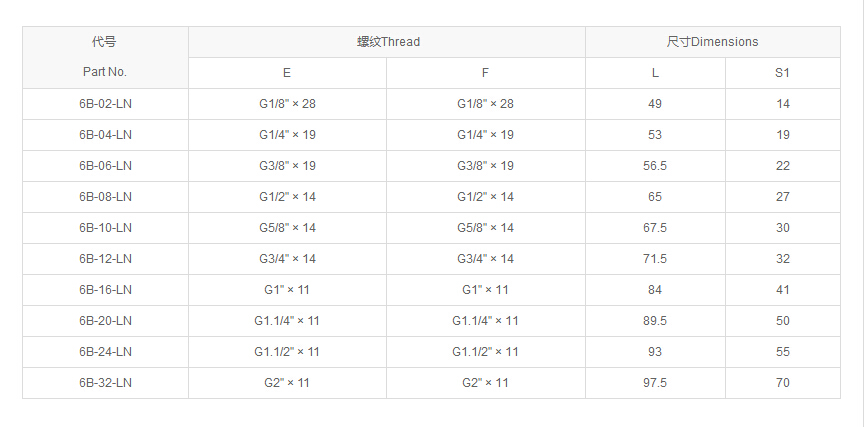865x427 pixels.
Task: Click part number 6B-12-LN
Action: (105, 259)
